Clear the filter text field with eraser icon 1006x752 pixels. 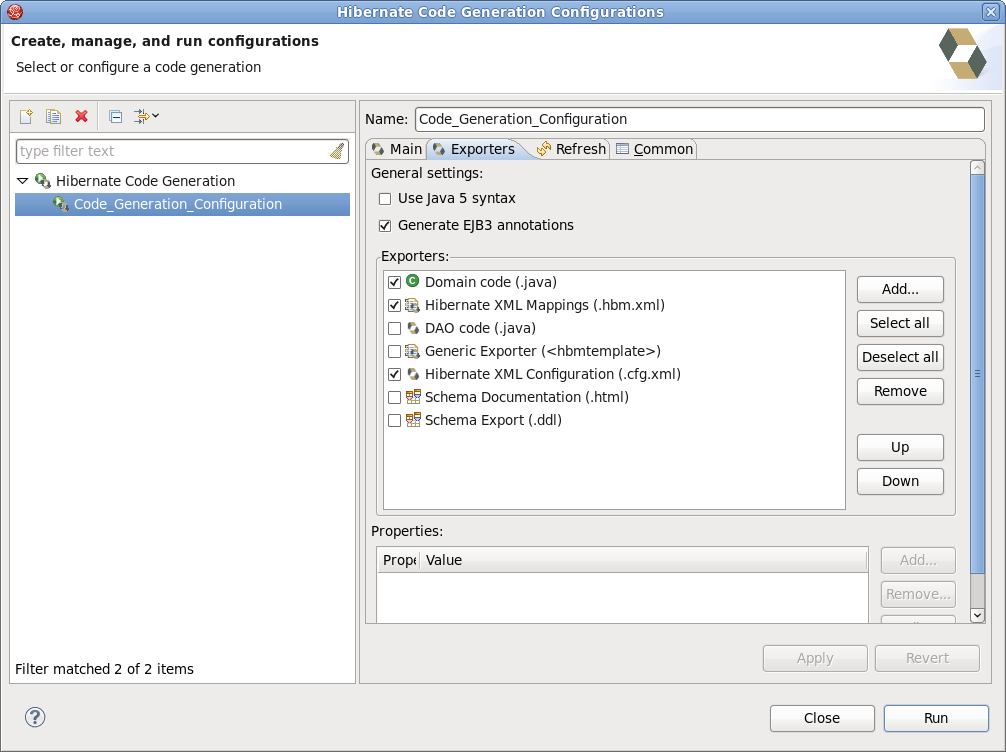(337, 150)
